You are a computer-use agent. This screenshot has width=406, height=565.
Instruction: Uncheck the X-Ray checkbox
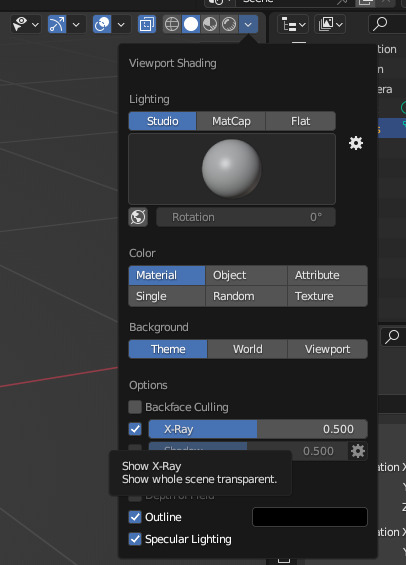[x=135, y=429]
